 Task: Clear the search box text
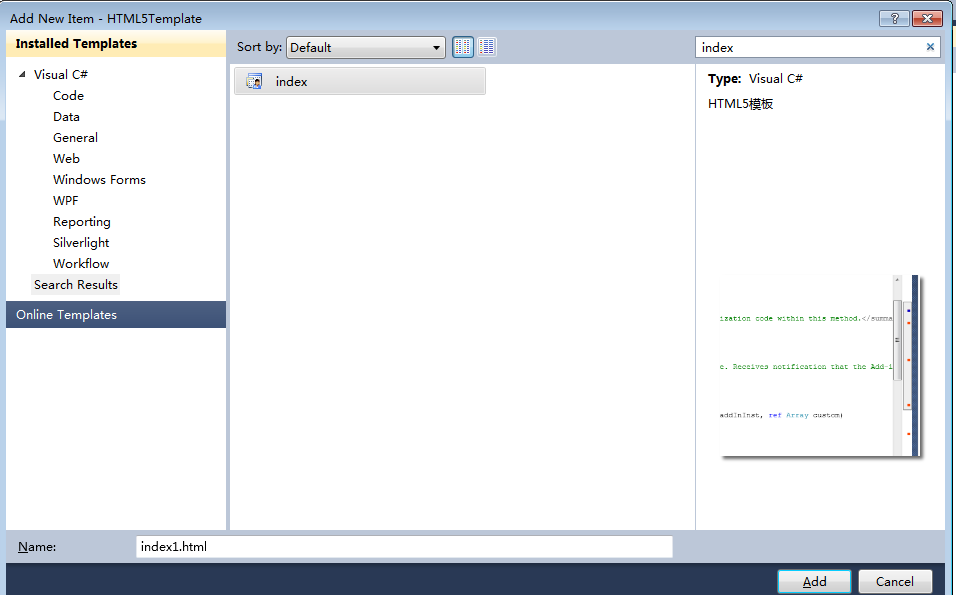coord(930,47)
